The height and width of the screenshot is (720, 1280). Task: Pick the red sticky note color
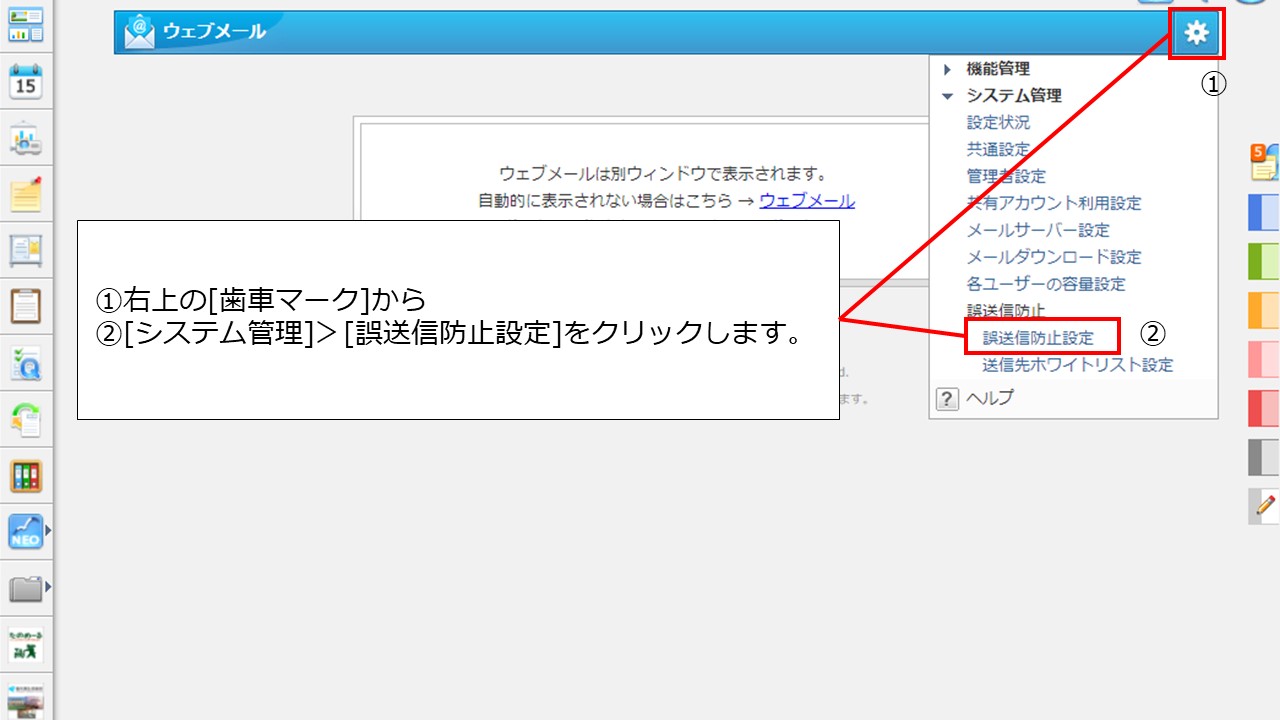(x=1264, y=408)
